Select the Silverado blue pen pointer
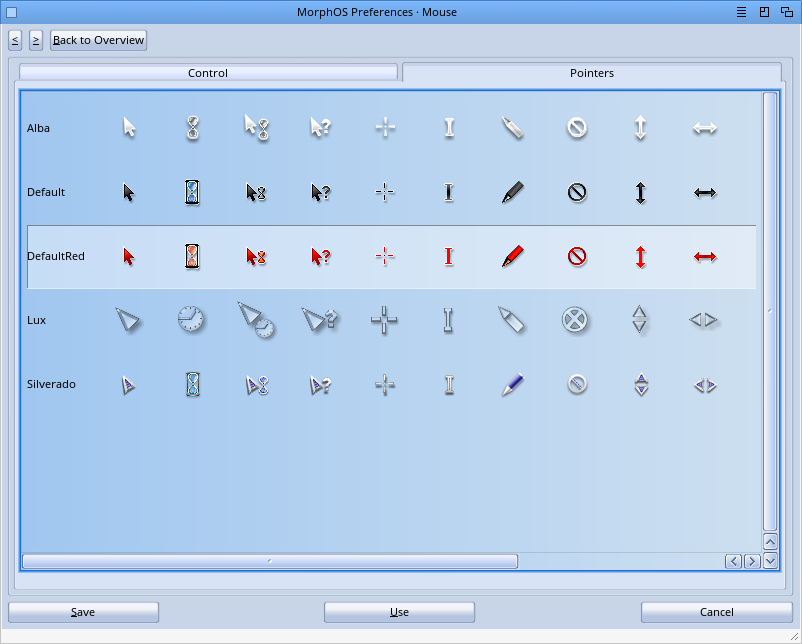The image size is (802, 644). 513,384
